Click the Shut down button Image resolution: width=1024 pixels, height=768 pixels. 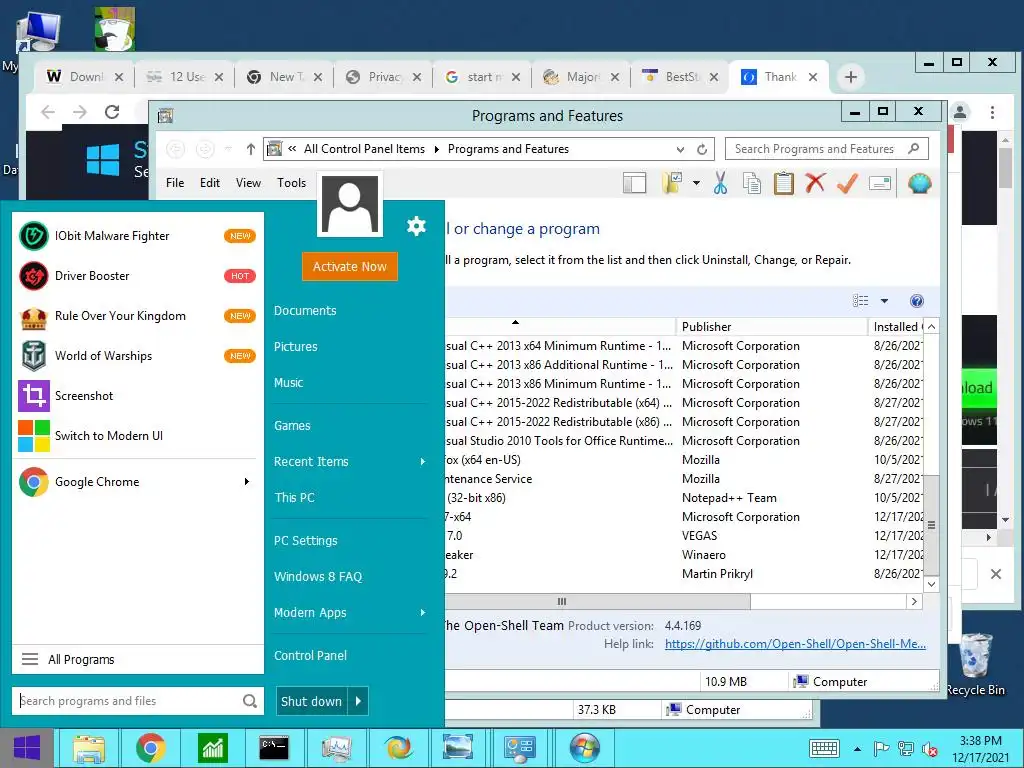pos(312,701)
